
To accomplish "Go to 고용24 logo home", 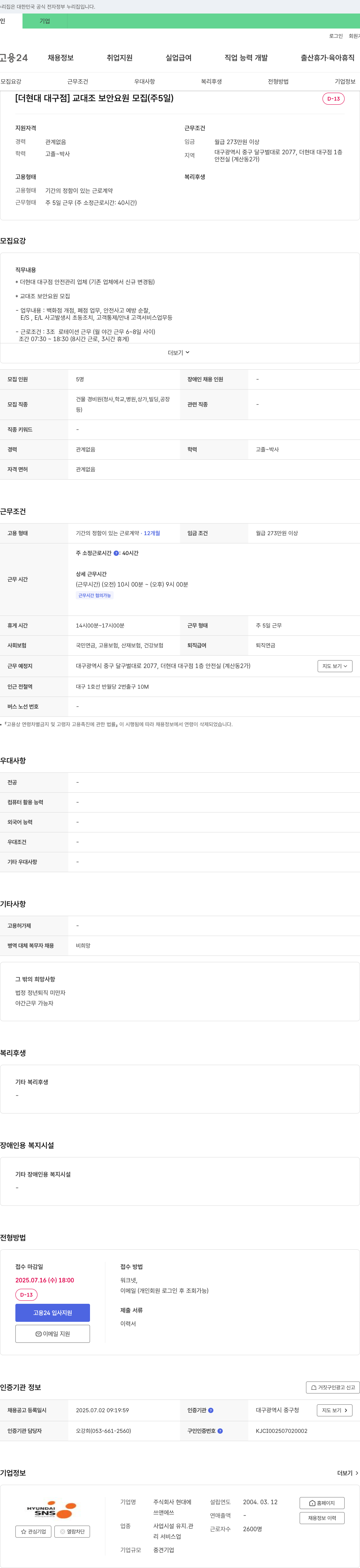I will tap(14, 58).
